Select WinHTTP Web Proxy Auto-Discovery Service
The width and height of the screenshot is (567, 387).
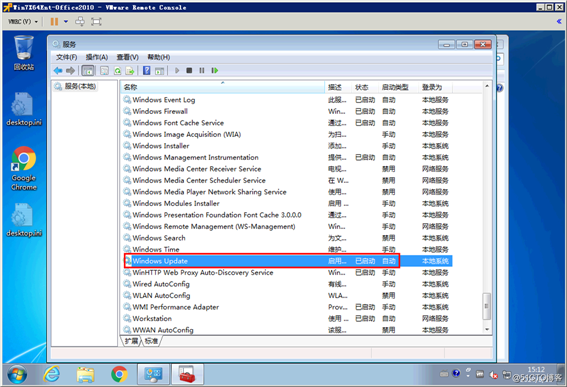(287, 273)
